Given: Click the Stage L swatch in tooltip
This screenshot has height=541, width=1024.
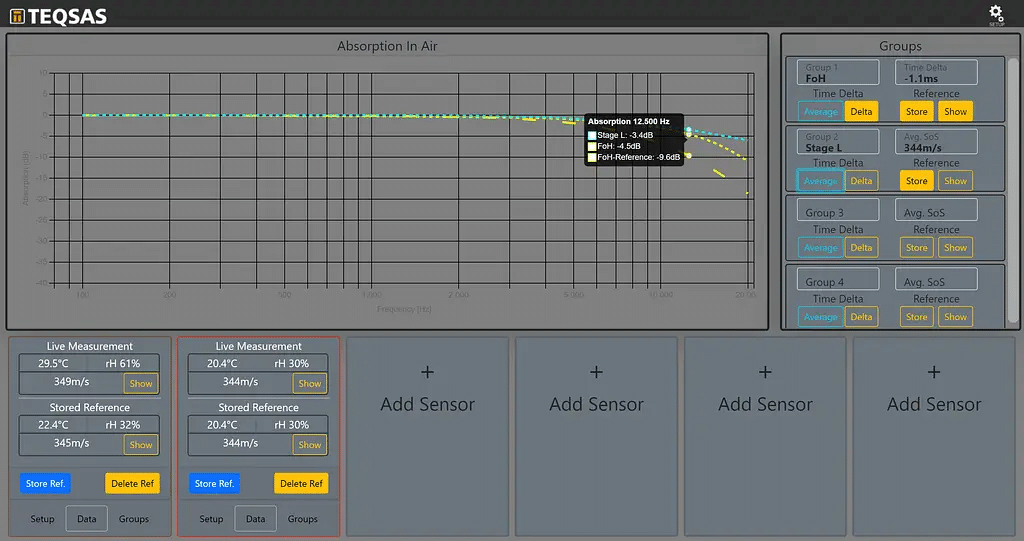Looking at the screenshot, I should click(592, 135).
